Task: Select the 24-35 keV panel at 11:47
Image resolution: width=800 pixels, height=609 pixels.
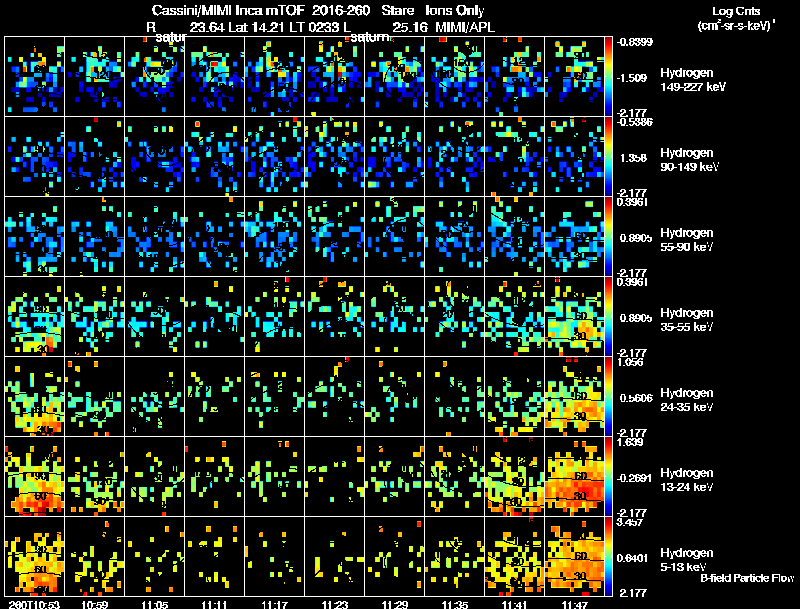Action: point(574,397)
